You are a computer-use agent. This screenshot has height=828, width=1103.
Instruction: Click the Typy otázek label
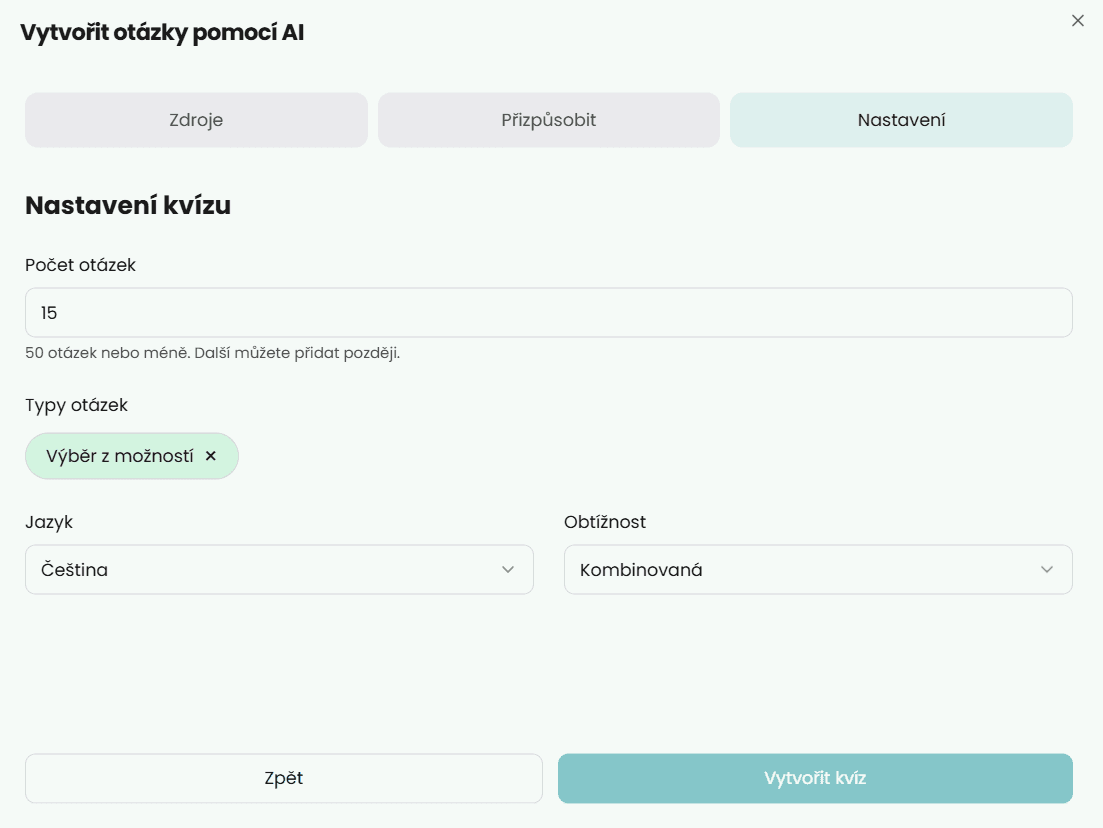point(76,405)
